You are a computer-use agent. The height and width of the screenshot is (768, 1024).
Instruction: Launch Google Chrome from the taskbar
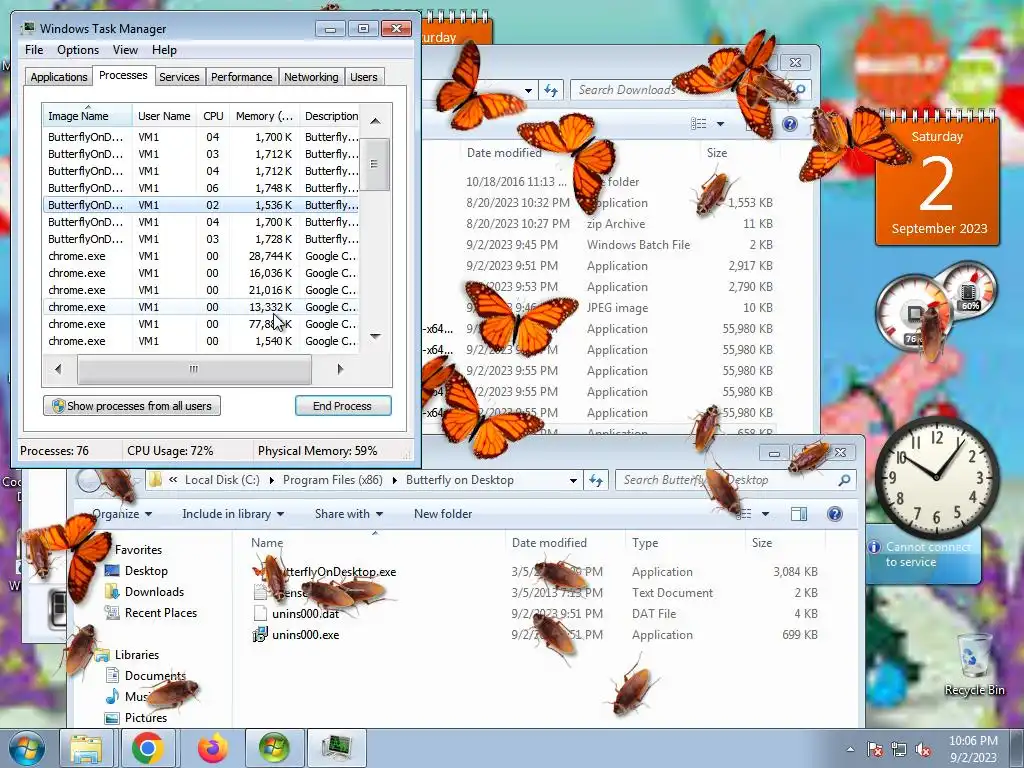point(148,748)
